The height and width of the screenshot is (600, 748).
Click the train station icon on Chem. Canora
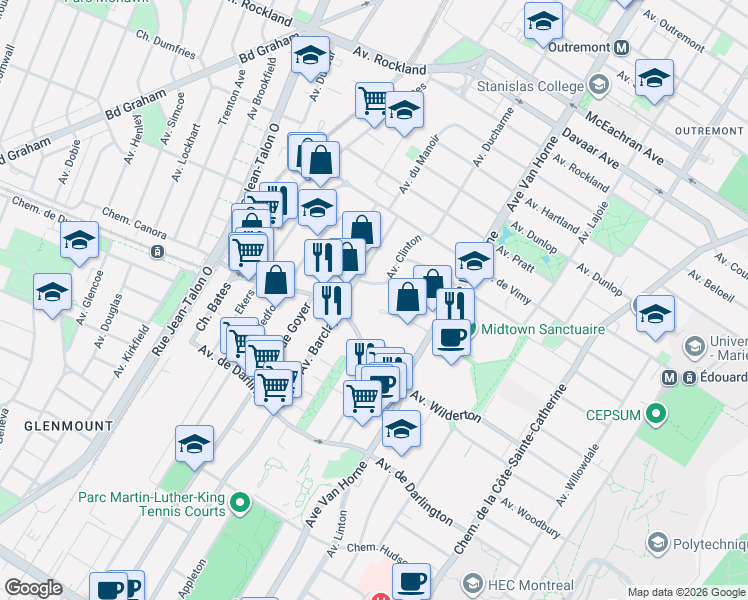coord(157,251)
